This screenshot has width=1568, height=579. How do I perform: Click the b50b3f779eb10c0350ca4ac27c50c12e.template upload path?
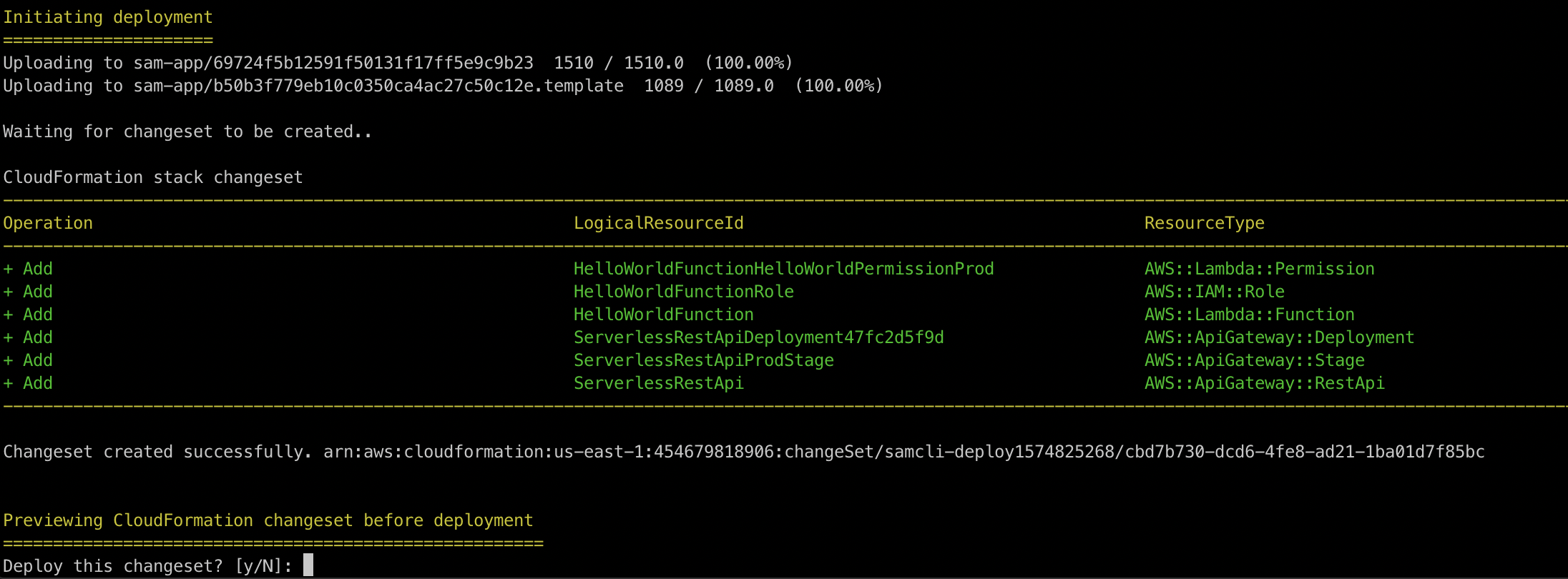pos(378,86)
